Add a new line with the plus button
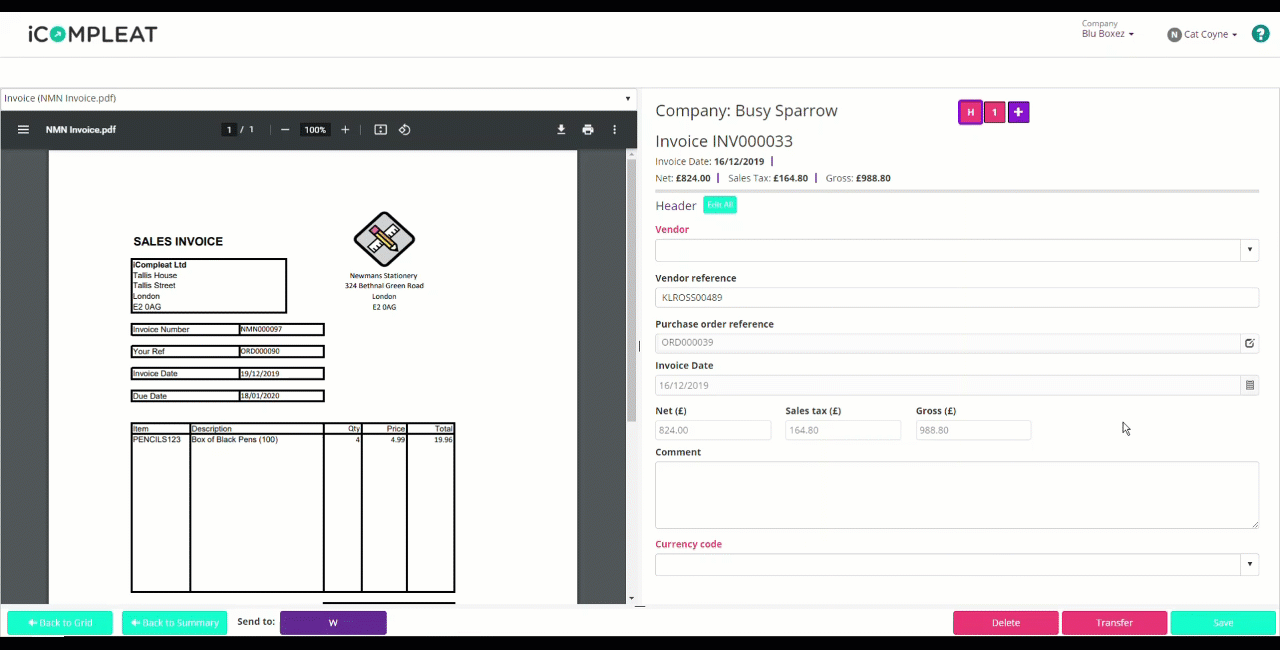Image resolution: width=1280 pixels, height=650 pixels. [x=1018, y=112]
